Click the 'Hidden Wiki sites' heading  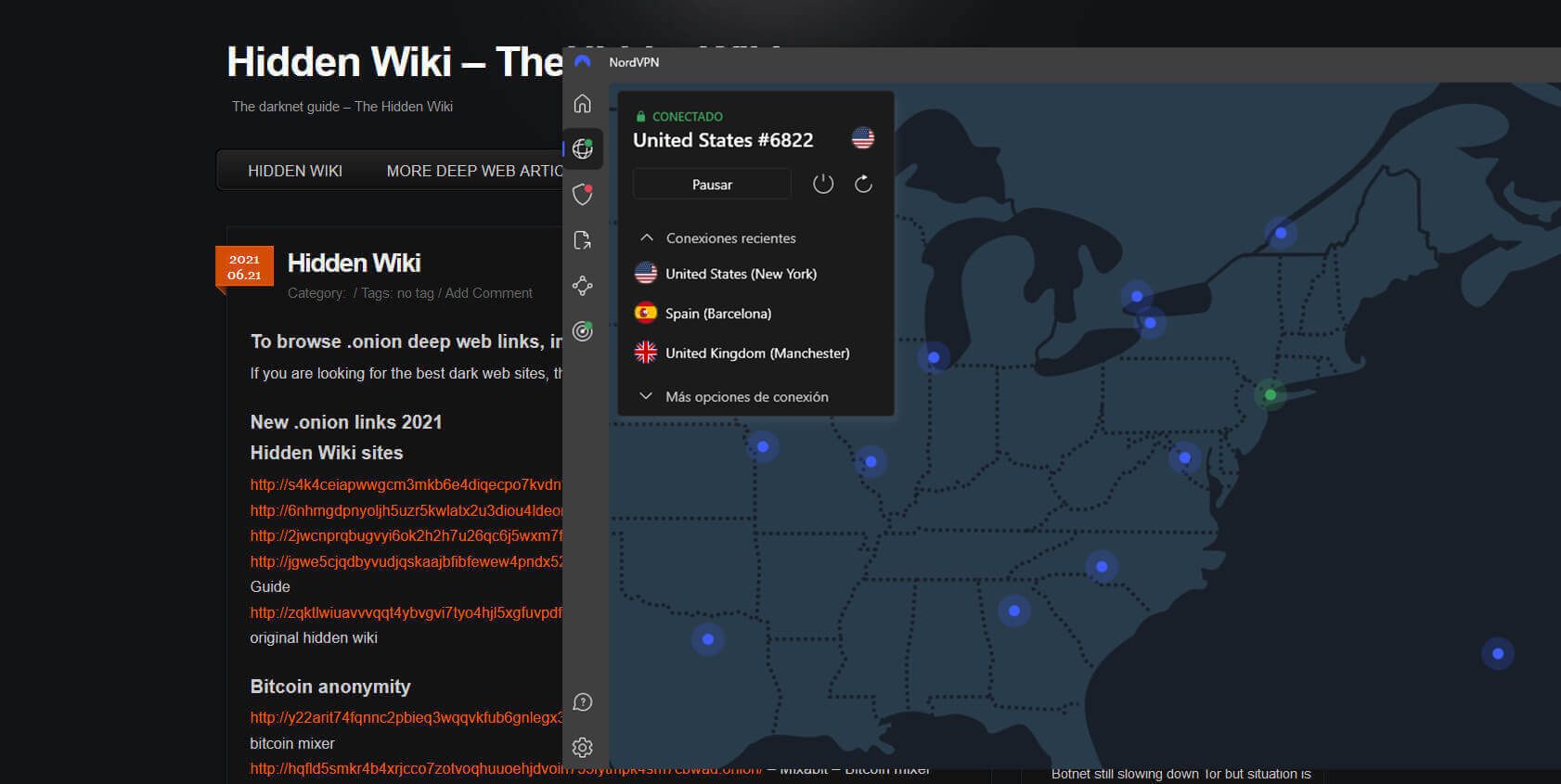click(327, 453)
